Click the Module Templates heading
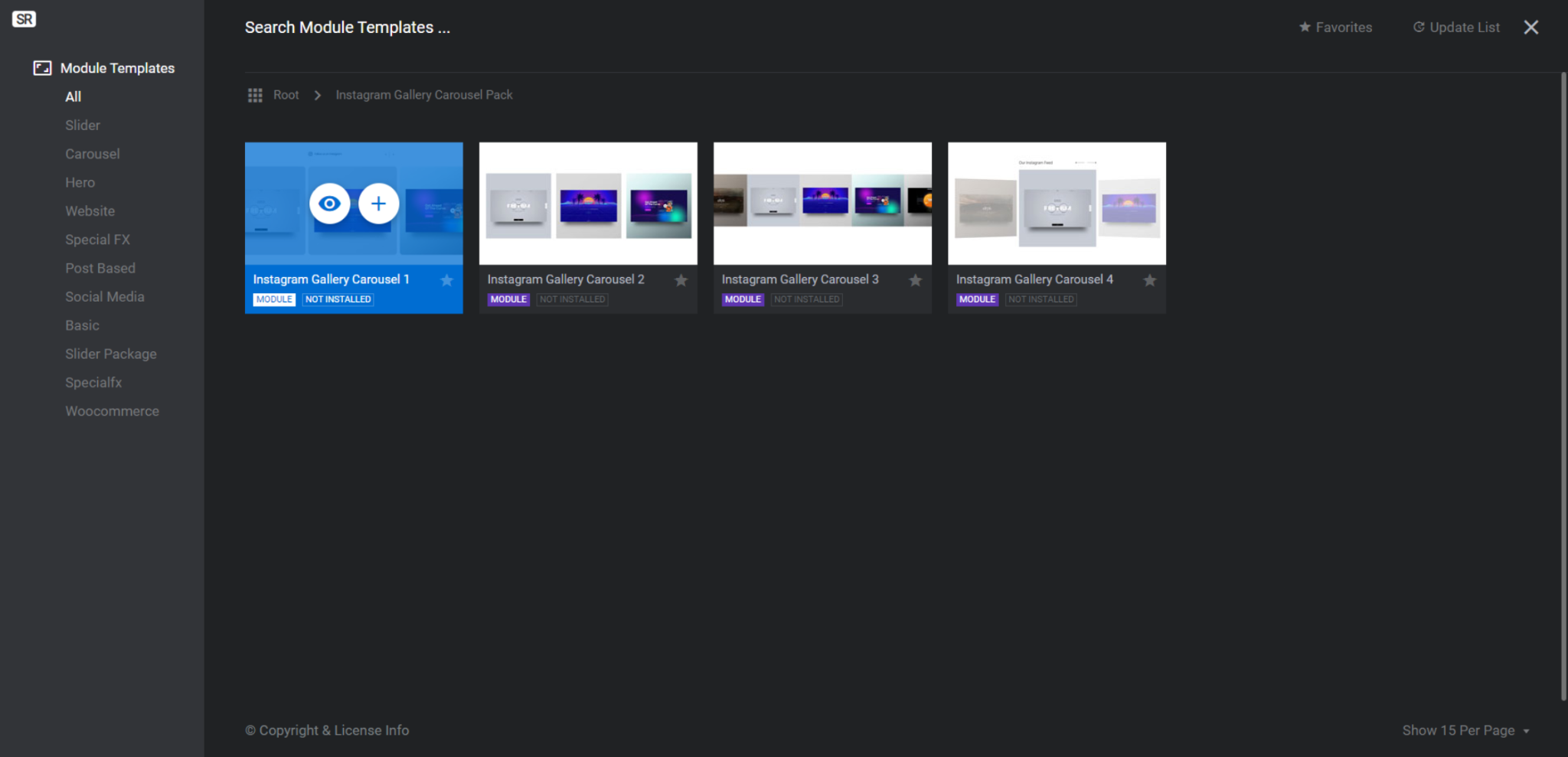 point(118,68)
